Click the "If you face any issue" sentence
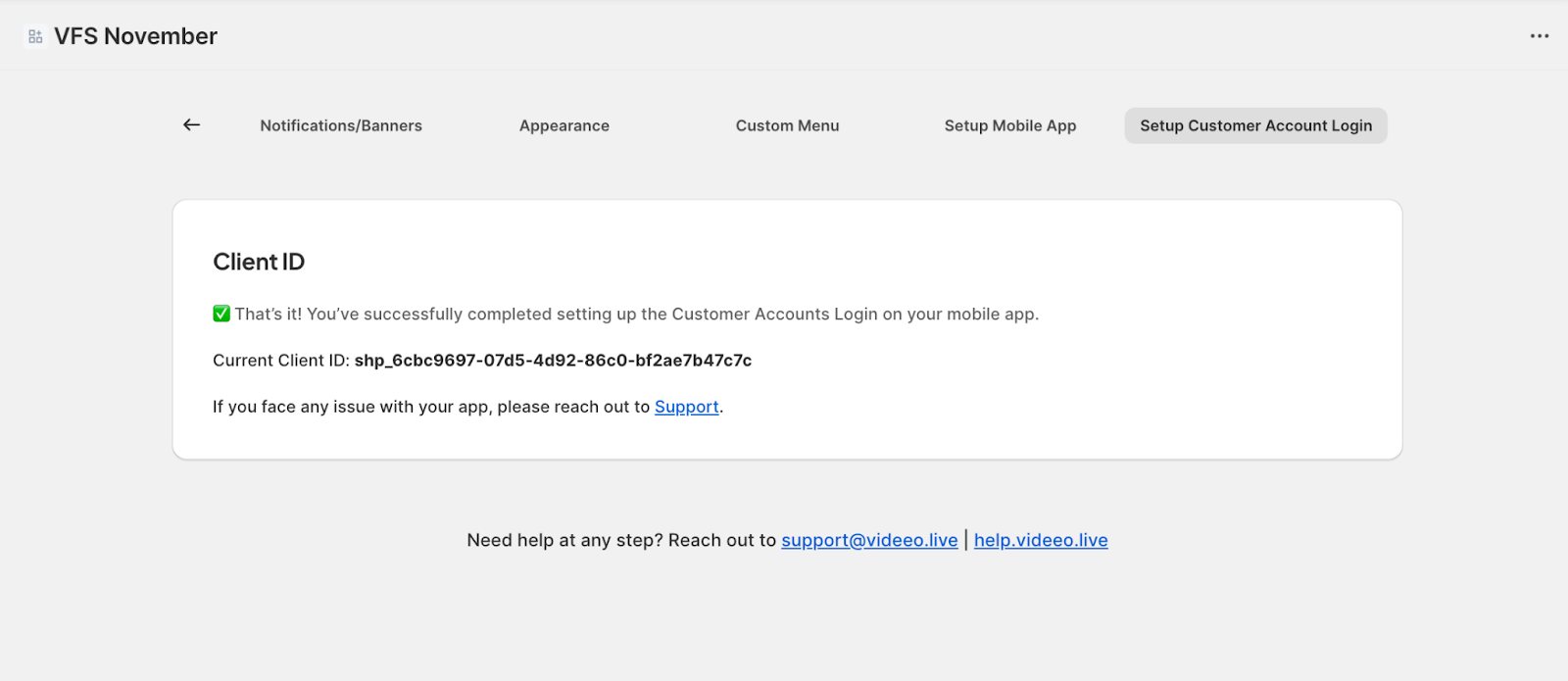 (431, 407)
